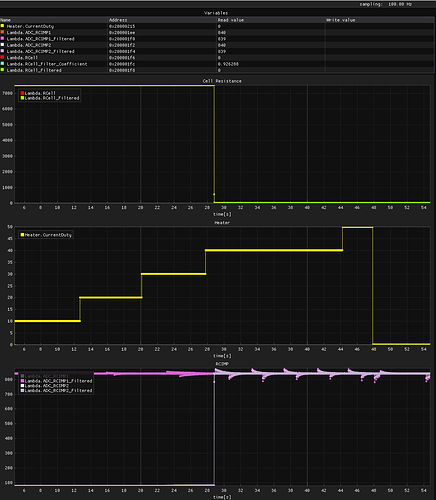436x500 pixels.
Task: Toggle Lambda.RCell_Filtered series in plot legend
Action: (x=50, y=98)
